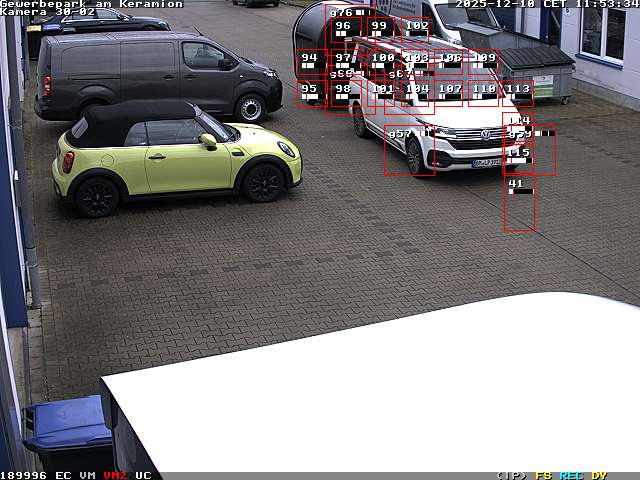
Task: Click the date and time overlay
Action: 547,4
